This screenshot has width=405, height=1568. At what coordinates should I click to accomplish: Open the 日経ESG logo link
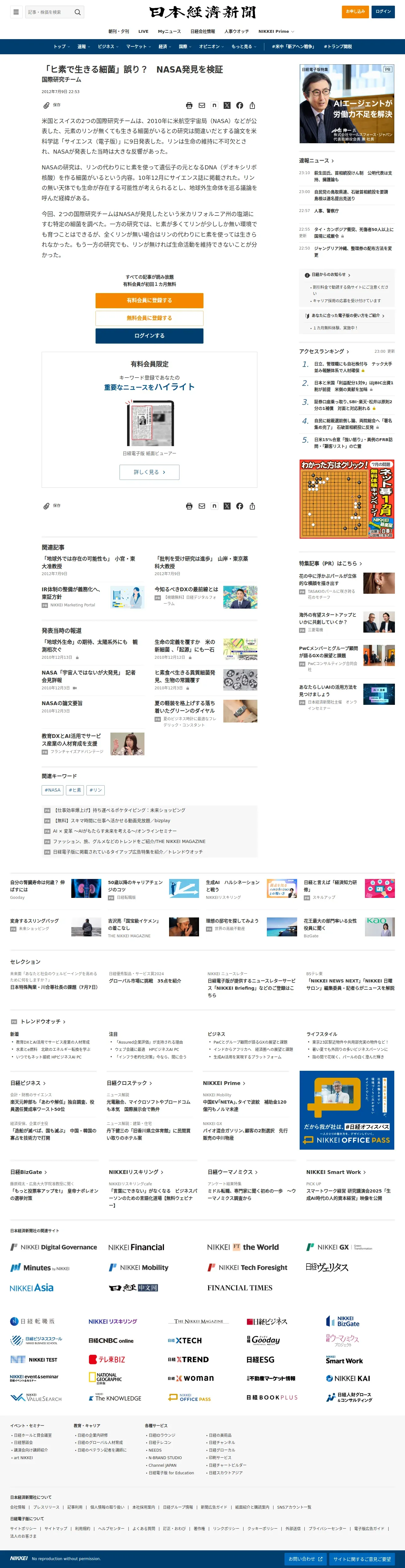[260, 1359]
